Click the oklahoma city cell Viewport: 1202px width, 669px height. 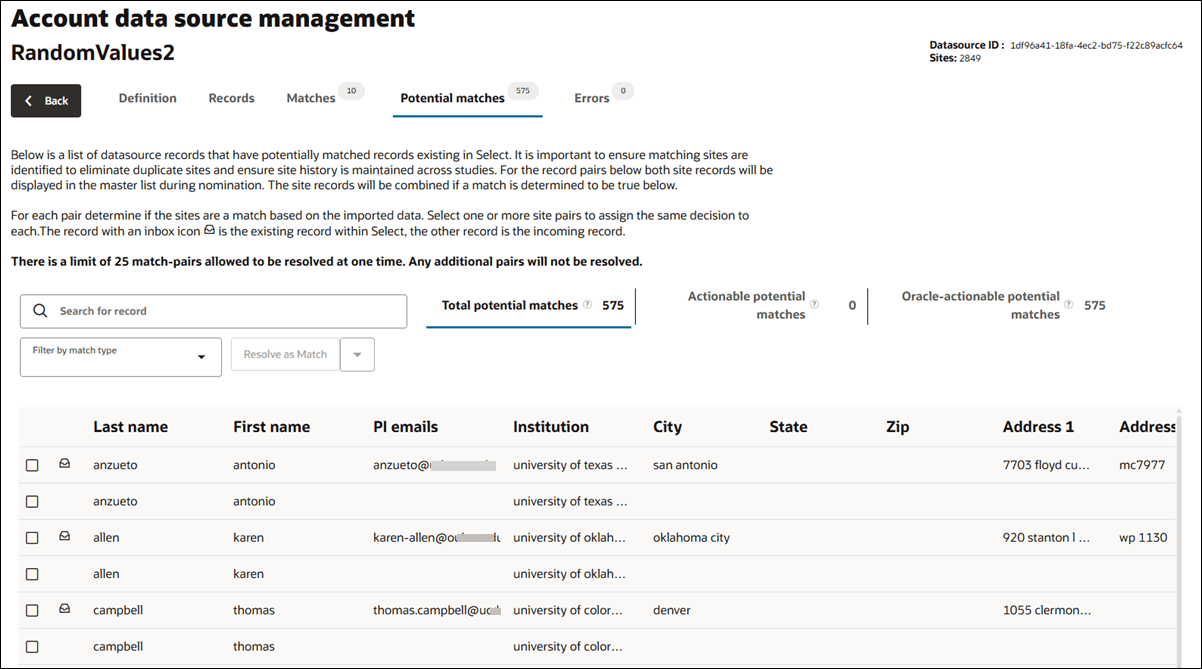691,538
